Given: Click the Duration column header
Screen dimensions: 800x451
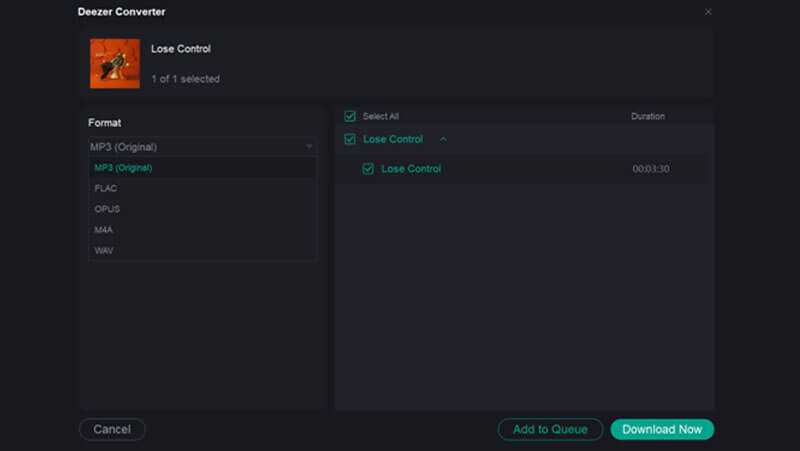Looking at the screenshot, I should 647,116.
